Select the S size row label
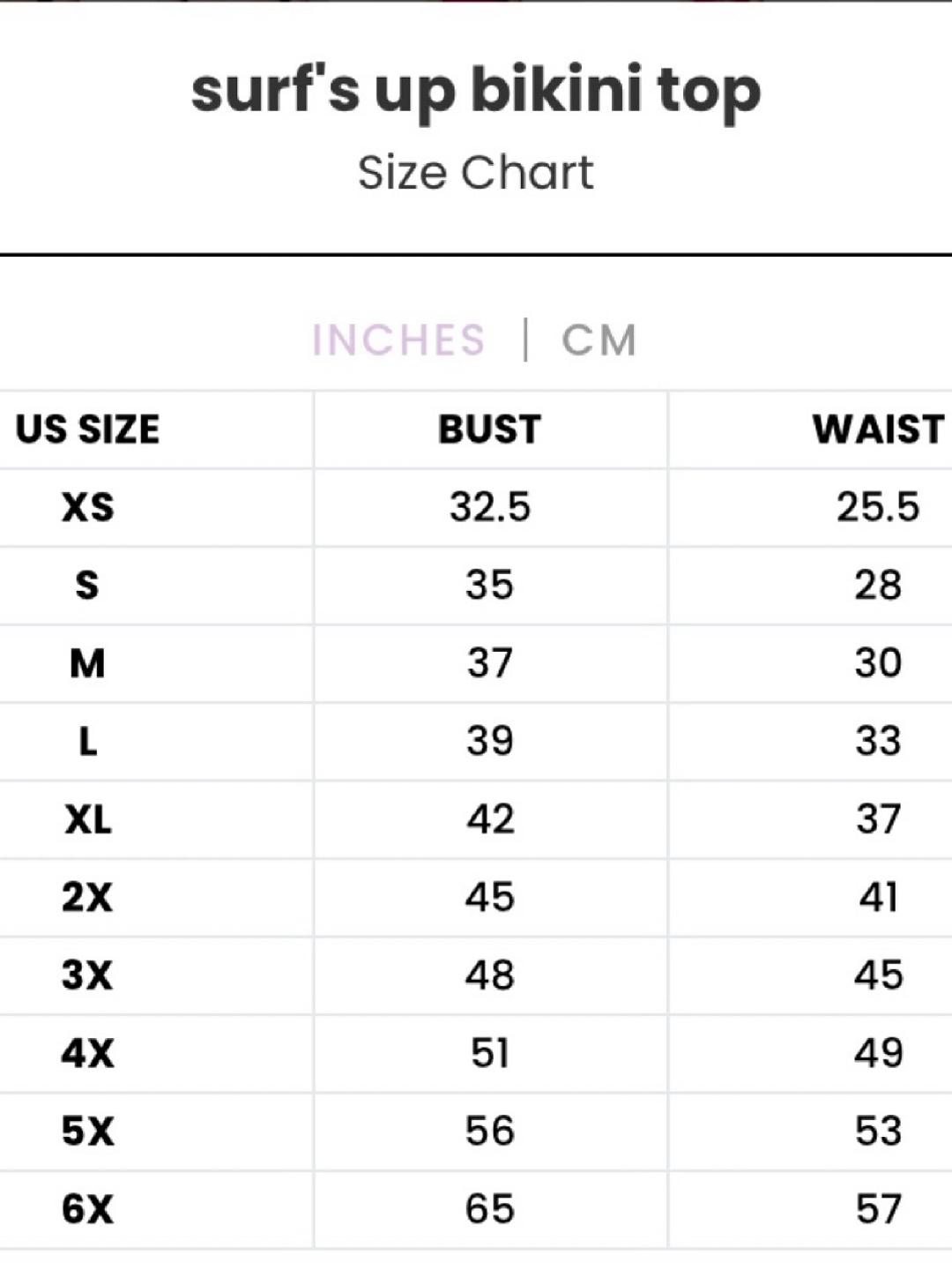Screen dimensions: 952x1270 87,585
